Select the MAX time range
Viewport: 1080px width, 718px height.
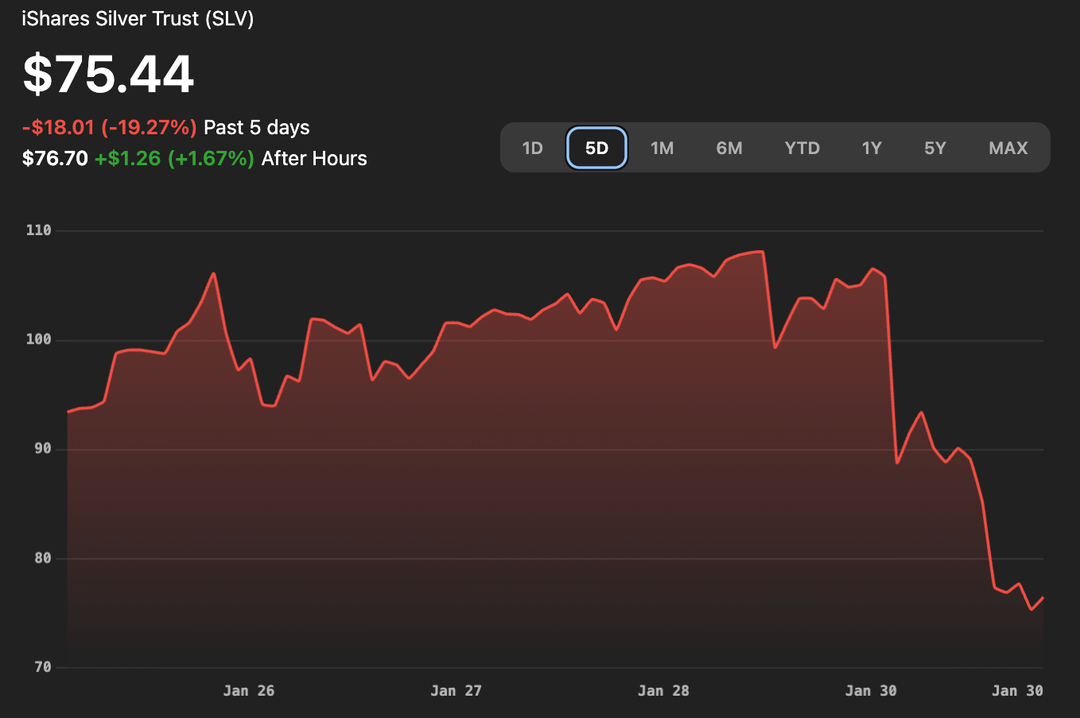click(1008, 148)
